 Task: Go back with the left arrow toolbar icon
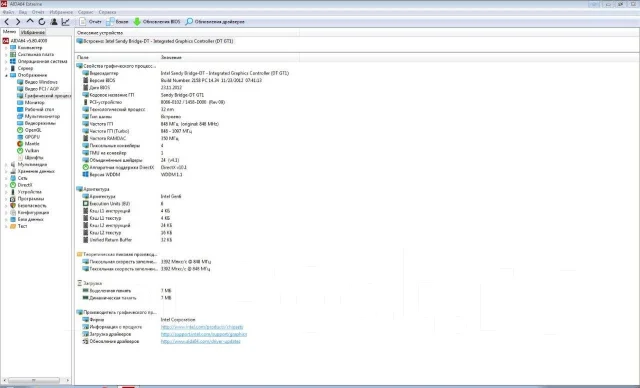coord(7,22)
